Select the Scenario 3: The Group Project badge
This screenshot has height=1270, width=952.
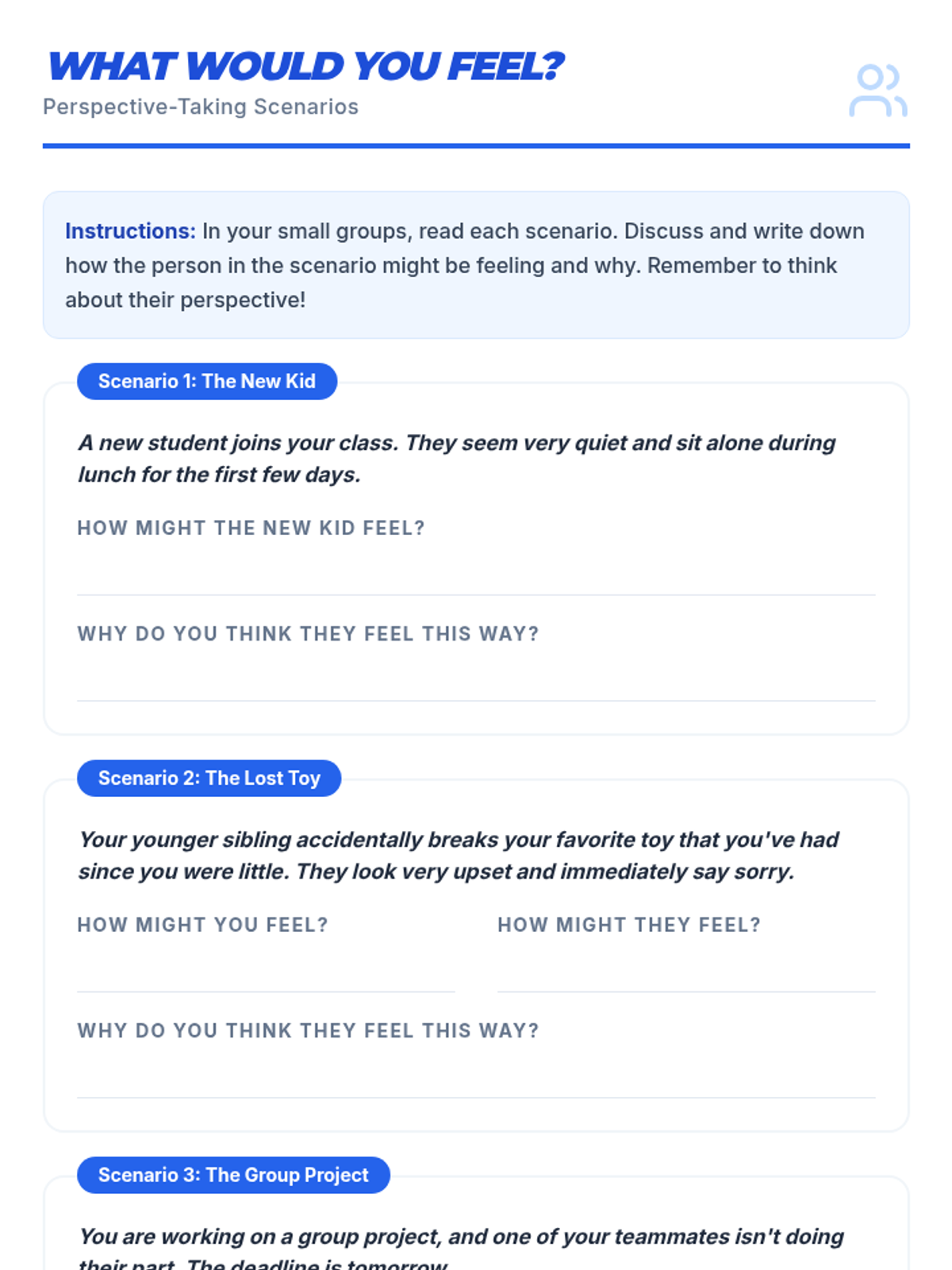(233, 1176)
